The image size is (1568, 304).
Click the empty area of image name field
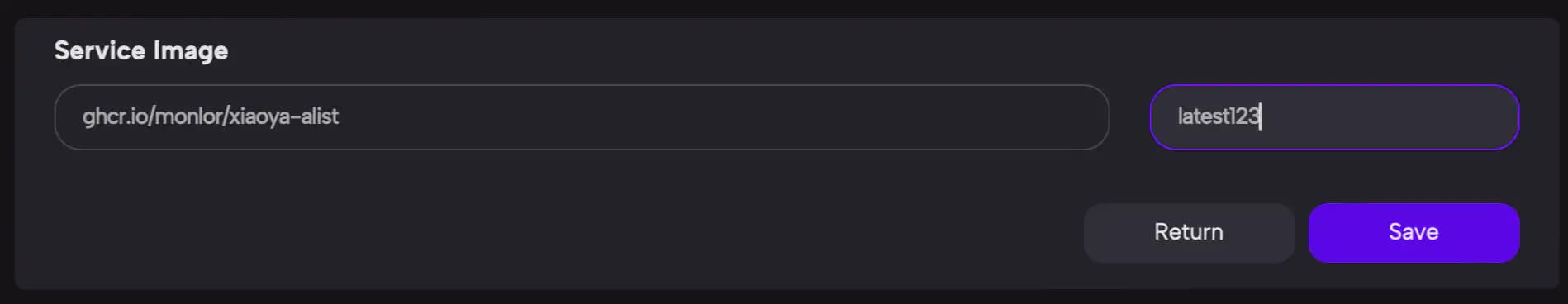click(x=719, y=117)
